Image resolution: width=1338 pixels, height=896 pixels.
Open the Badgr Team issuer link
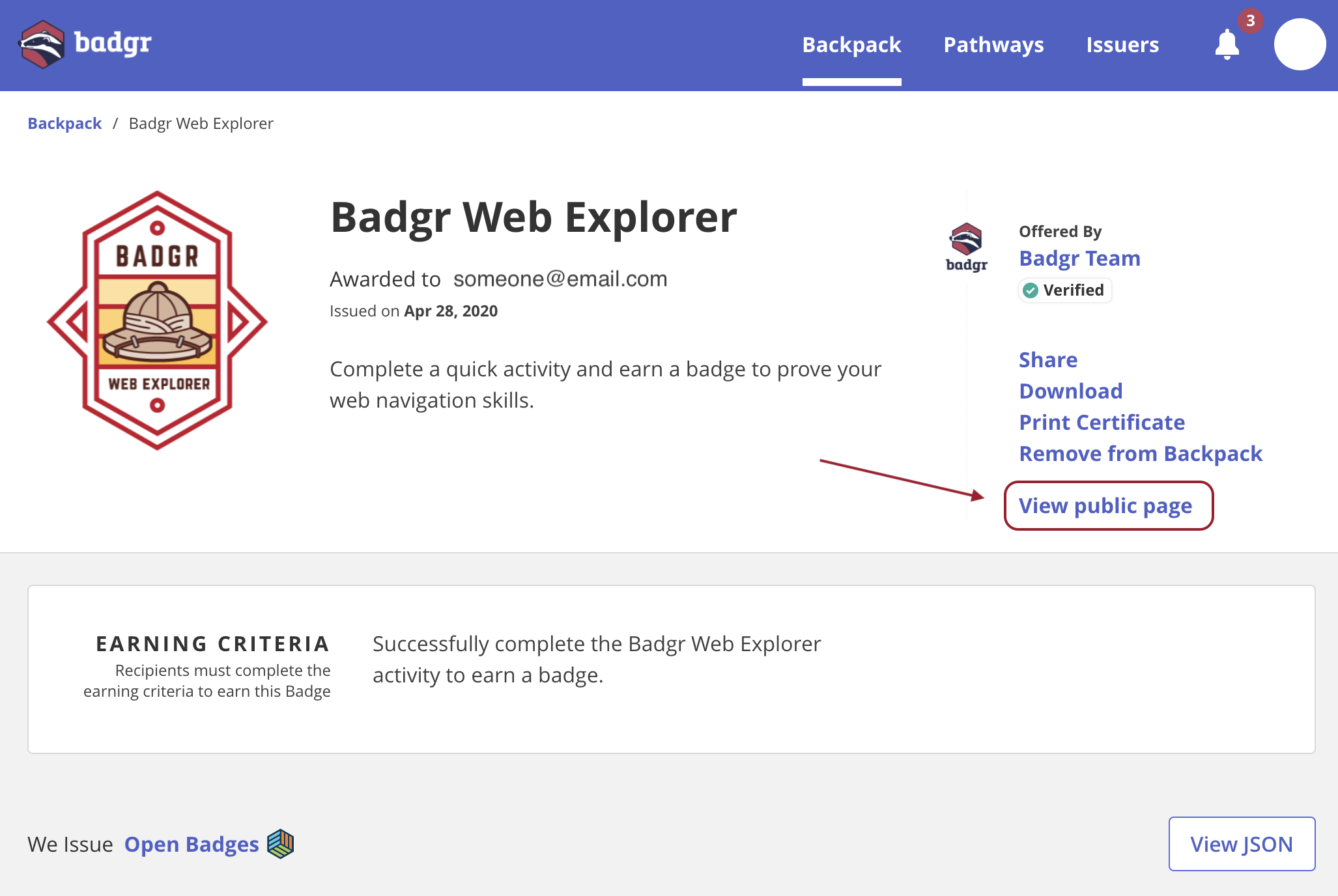coord(1079,259)
